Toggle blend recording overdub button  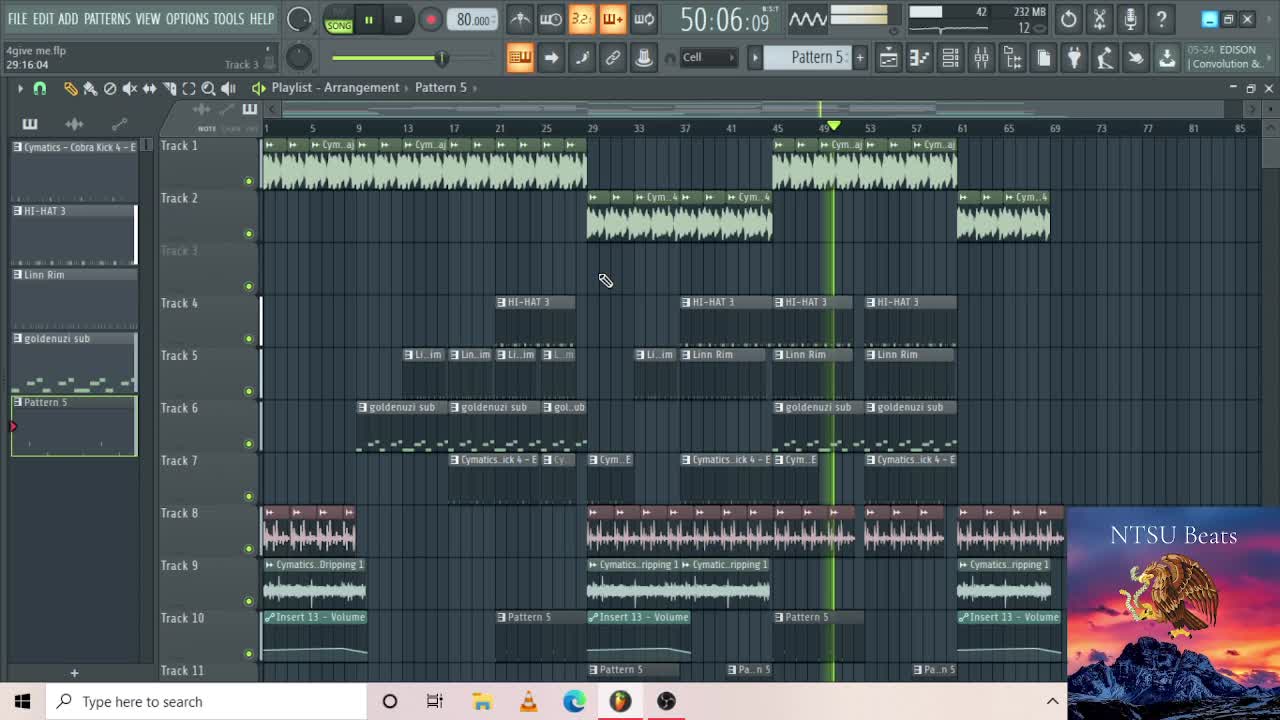click(613, 19)
